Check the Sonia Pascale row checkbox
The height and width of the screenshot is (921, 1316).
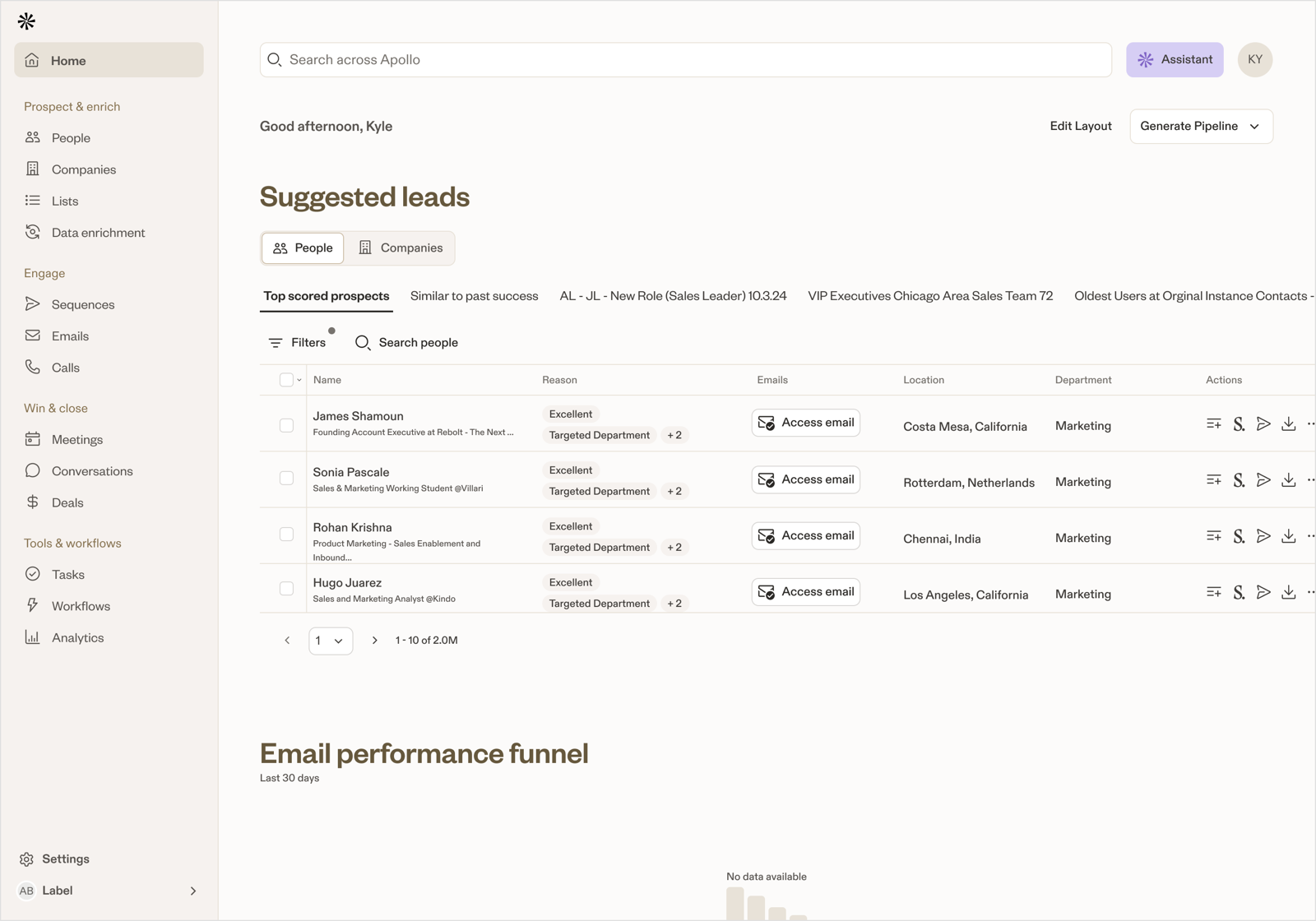click(x=286, y=478)
